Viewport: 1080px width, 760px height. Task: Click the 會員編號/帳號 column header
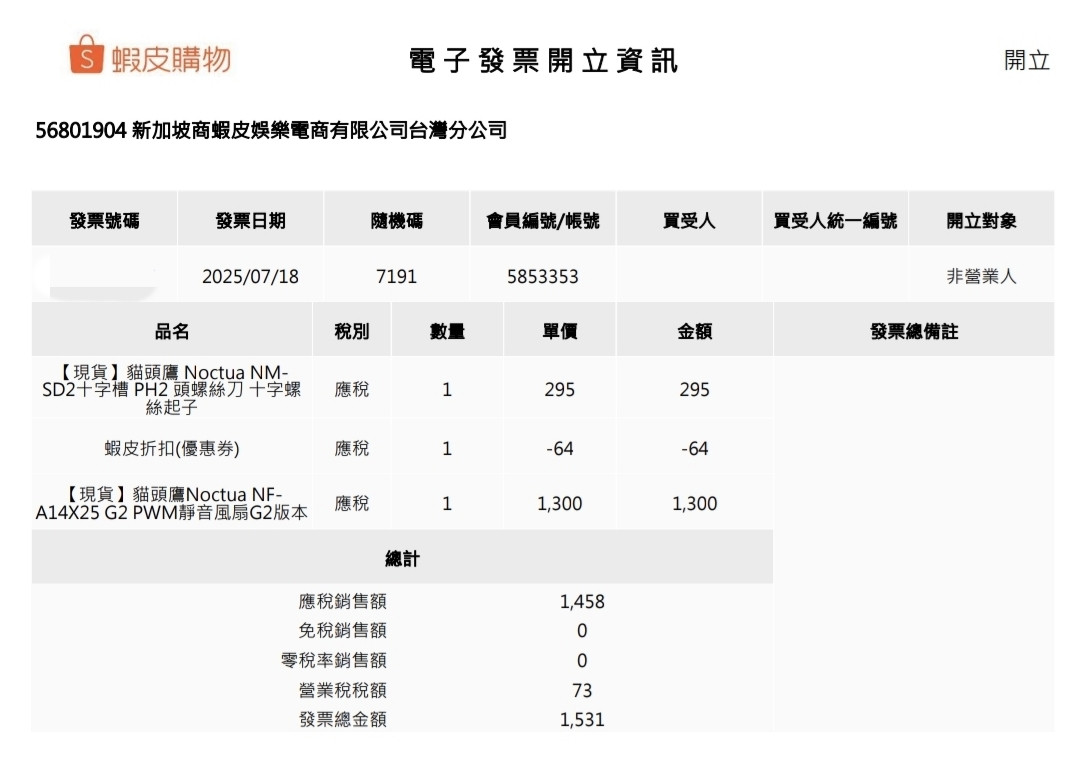point(543,220)
